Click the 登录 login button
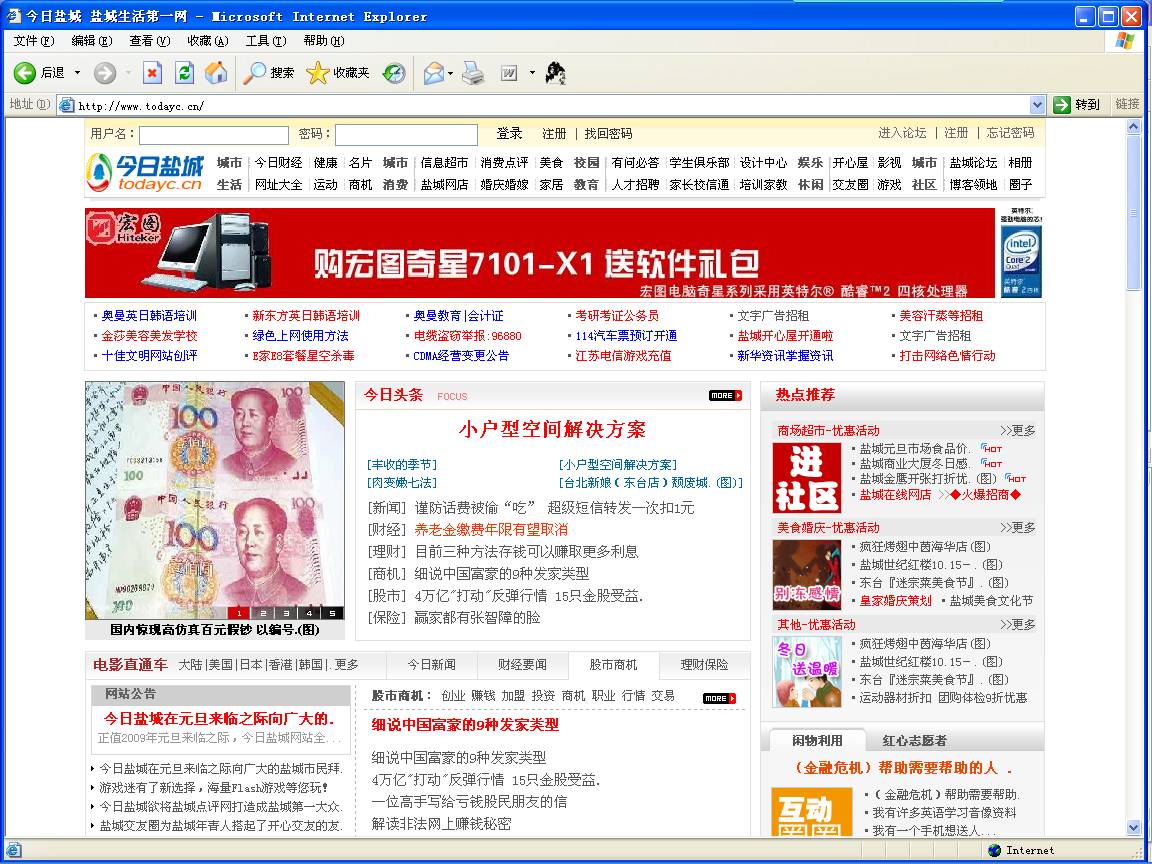The image size is (1152, 864). pyautogui.click(x=509, y=134)
